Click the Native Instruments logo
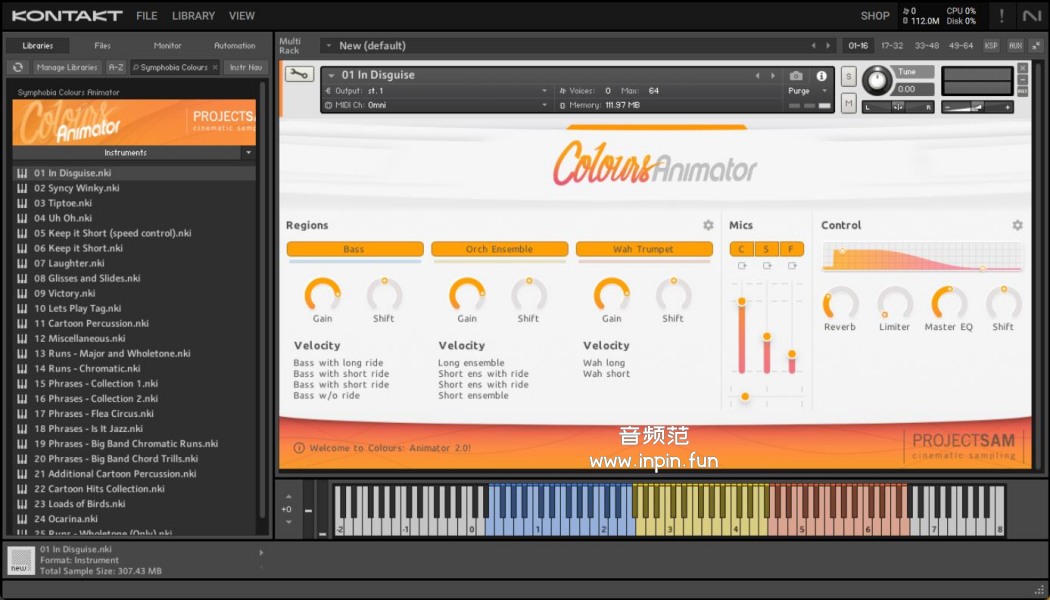Viewport: 1050px width, 600px height. point(1032,15)
